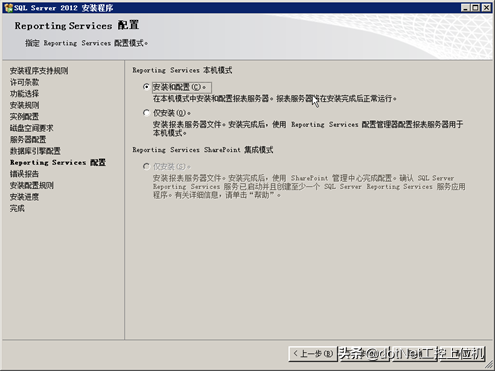495x371 pixels.
Task: Click 服务器配置 step in the sidebar
Action: coord(28,139)
